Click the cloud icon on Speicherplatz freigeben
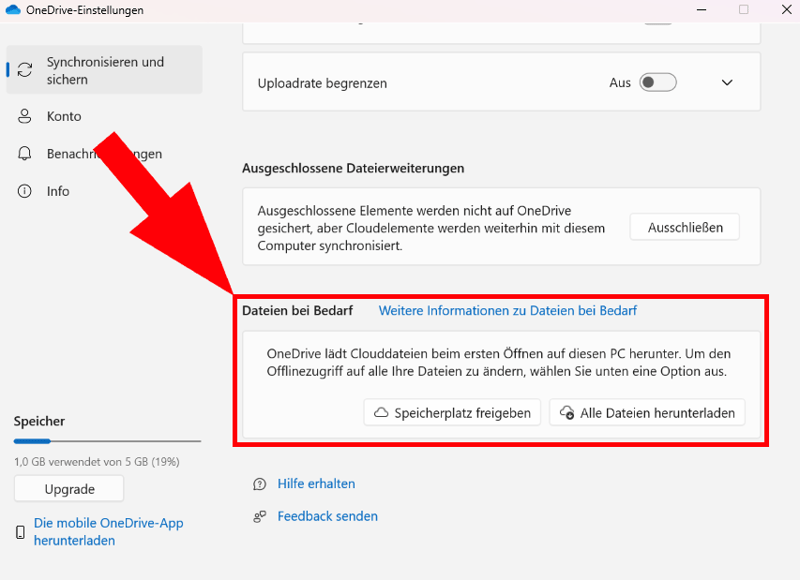 coord(381,413)
